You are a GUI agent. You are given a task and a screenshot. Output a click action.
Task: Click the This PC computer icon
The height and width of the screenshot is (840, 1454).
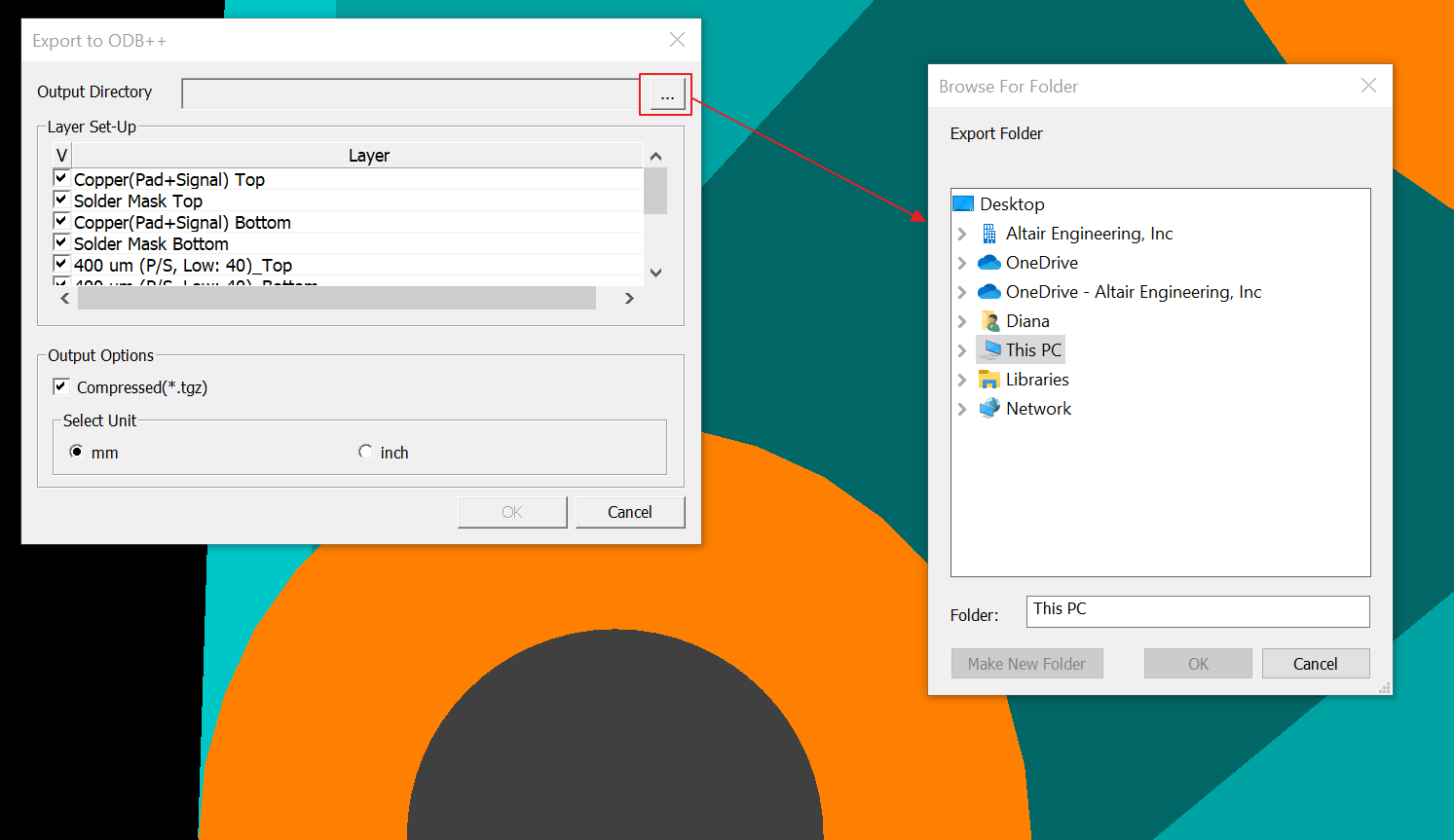(991, 350)
